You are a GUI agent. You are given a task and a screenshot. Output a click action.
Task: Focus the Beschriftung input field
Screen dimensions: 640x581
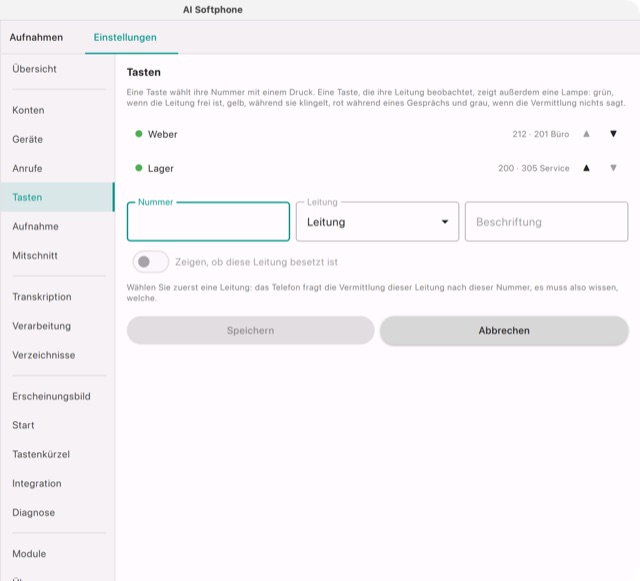click(546, 222)
